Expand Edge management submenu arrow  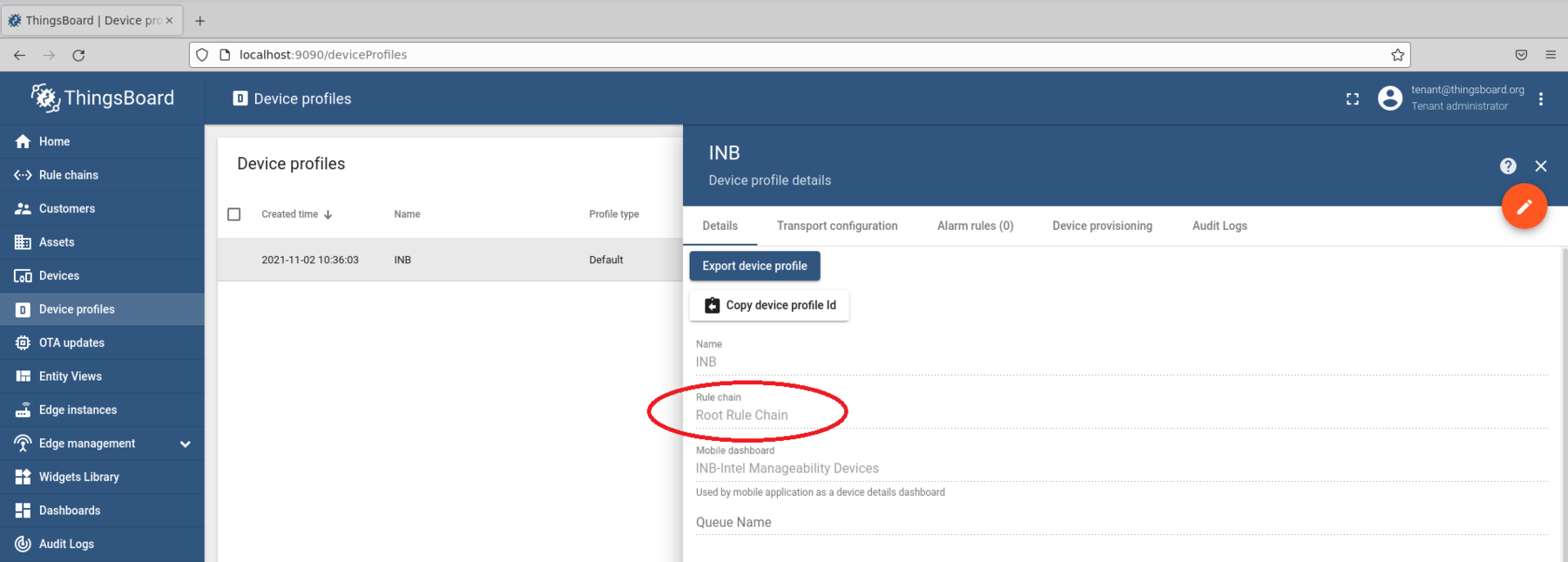click(185, 444)
